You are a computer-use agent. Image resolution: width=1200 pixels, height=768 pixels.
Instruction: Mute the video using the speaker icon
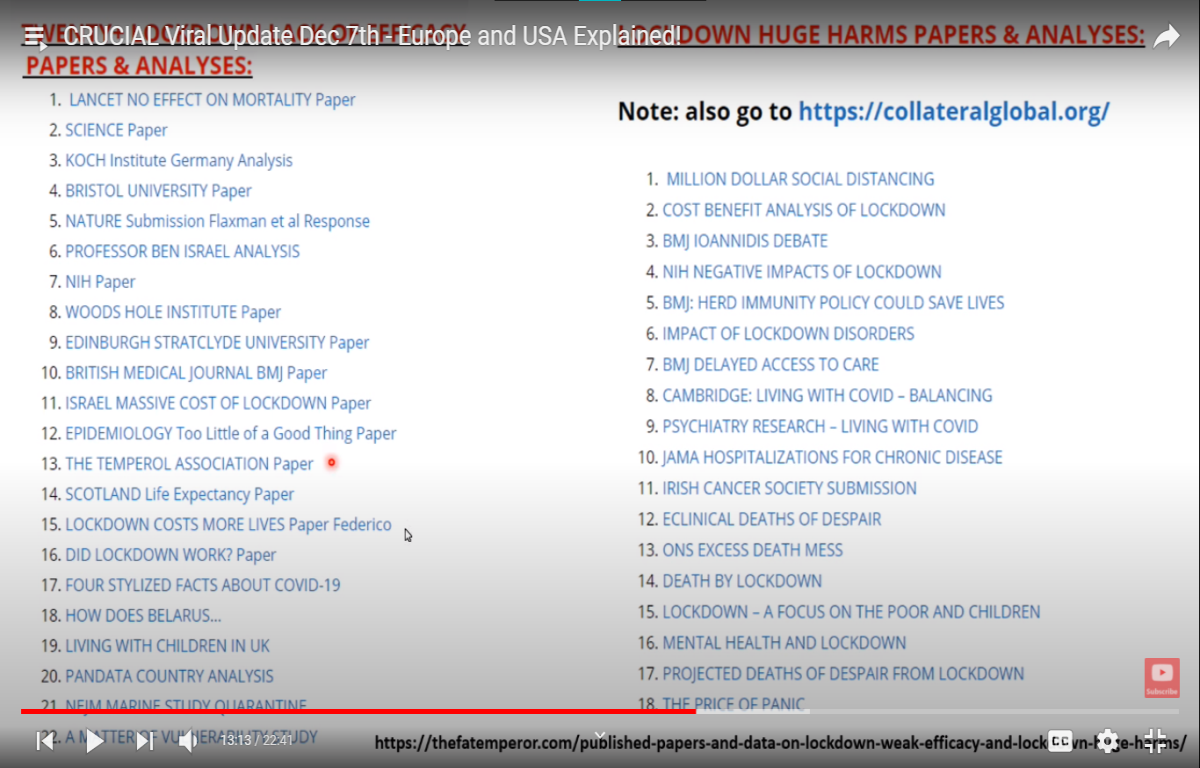point(187,741)
